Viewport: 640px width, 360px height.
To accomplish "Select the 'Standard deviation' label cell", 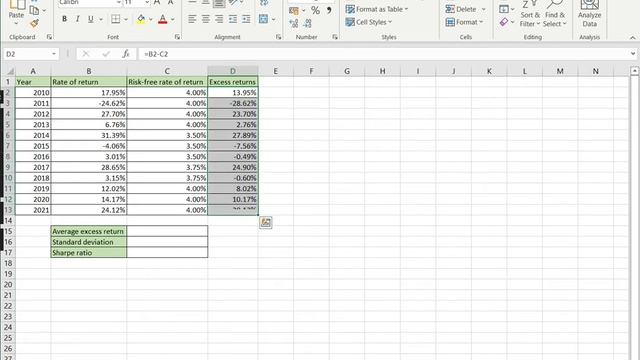I will click(89, 242).
